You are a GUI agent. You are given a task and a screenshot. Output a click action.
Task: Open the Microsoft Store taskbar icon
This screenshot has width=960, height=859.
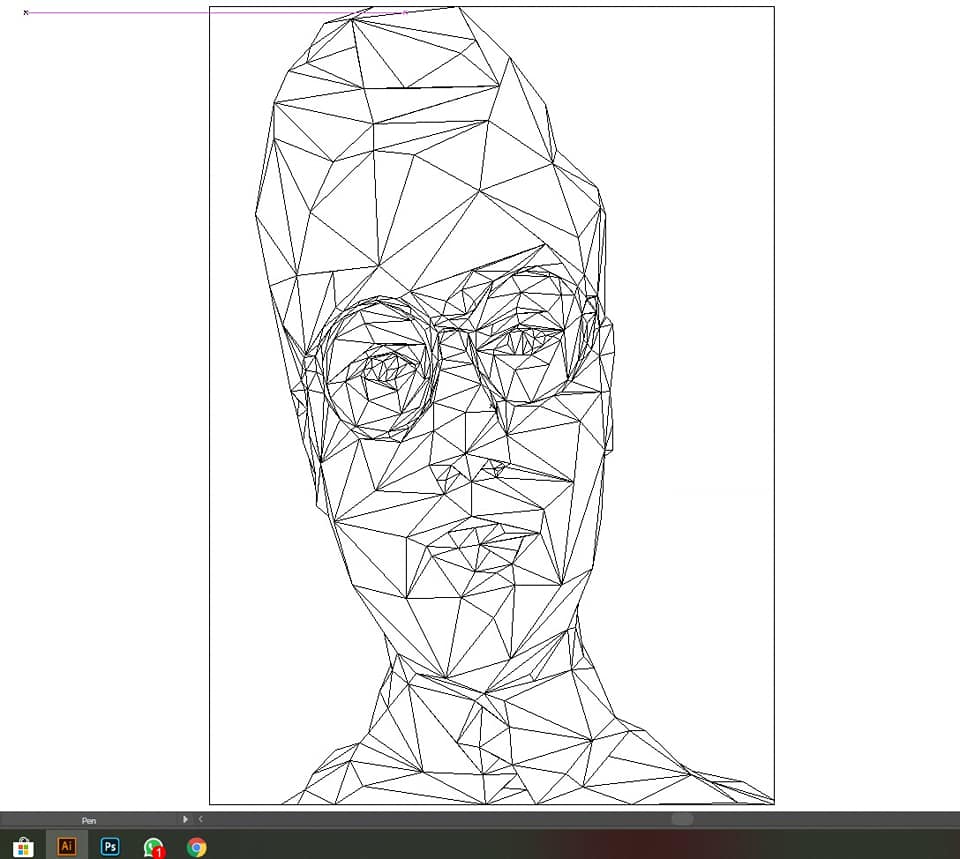(x=23, y=847)
